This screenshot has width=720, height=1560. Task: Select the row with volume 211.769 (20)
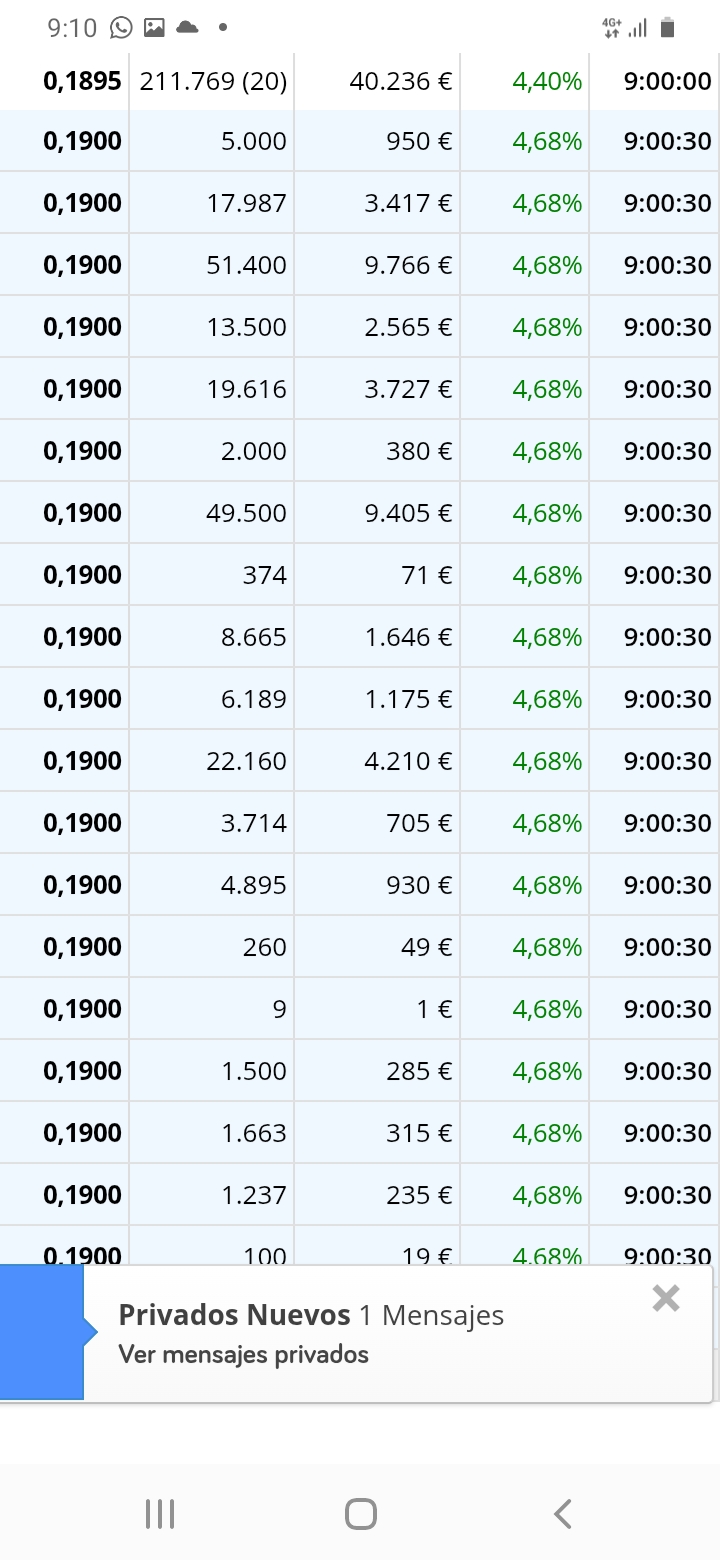pyautogui.click(x=360, y=82)
